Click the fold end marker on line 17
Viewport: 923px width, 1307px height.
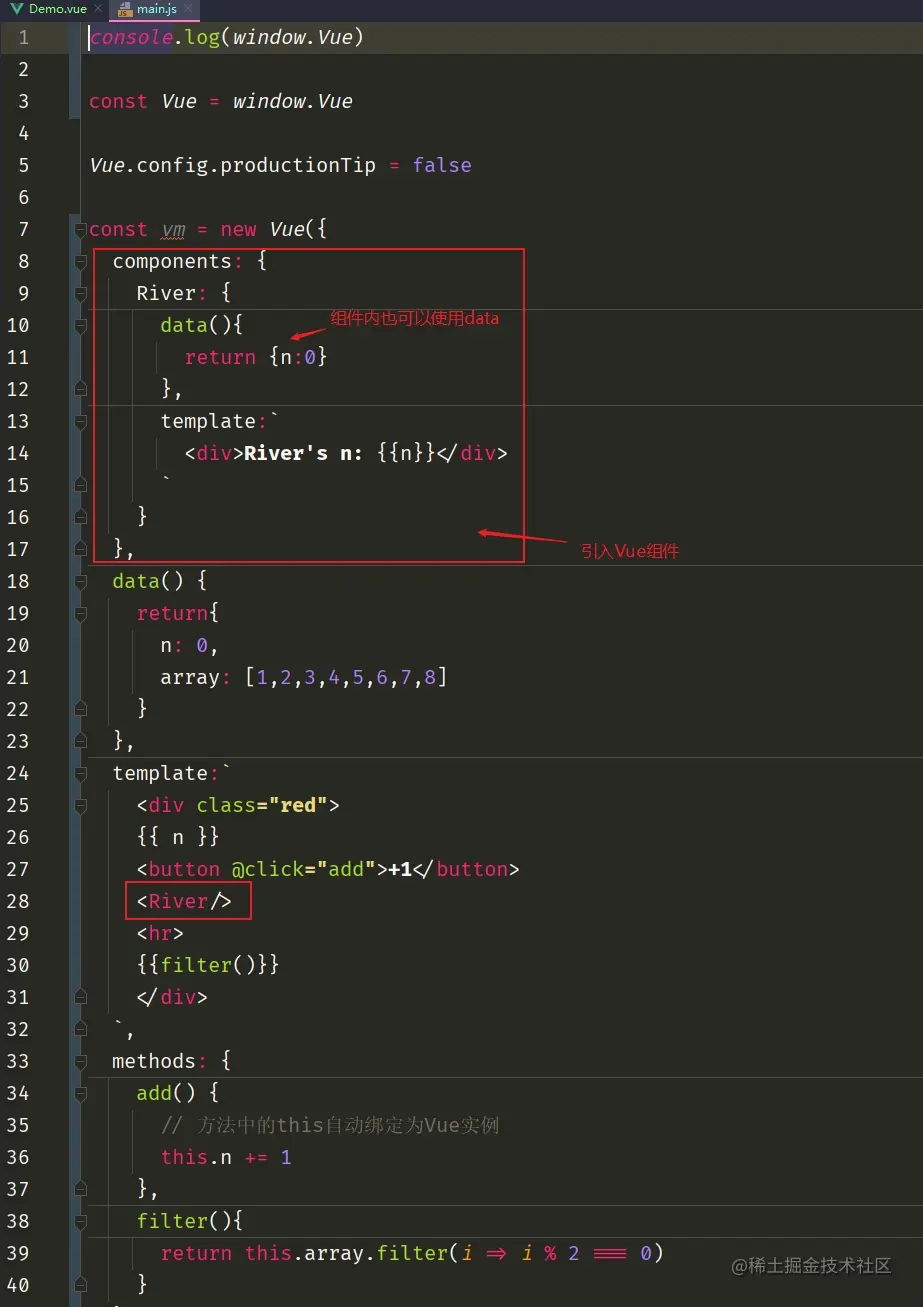(x=80, y=549)
